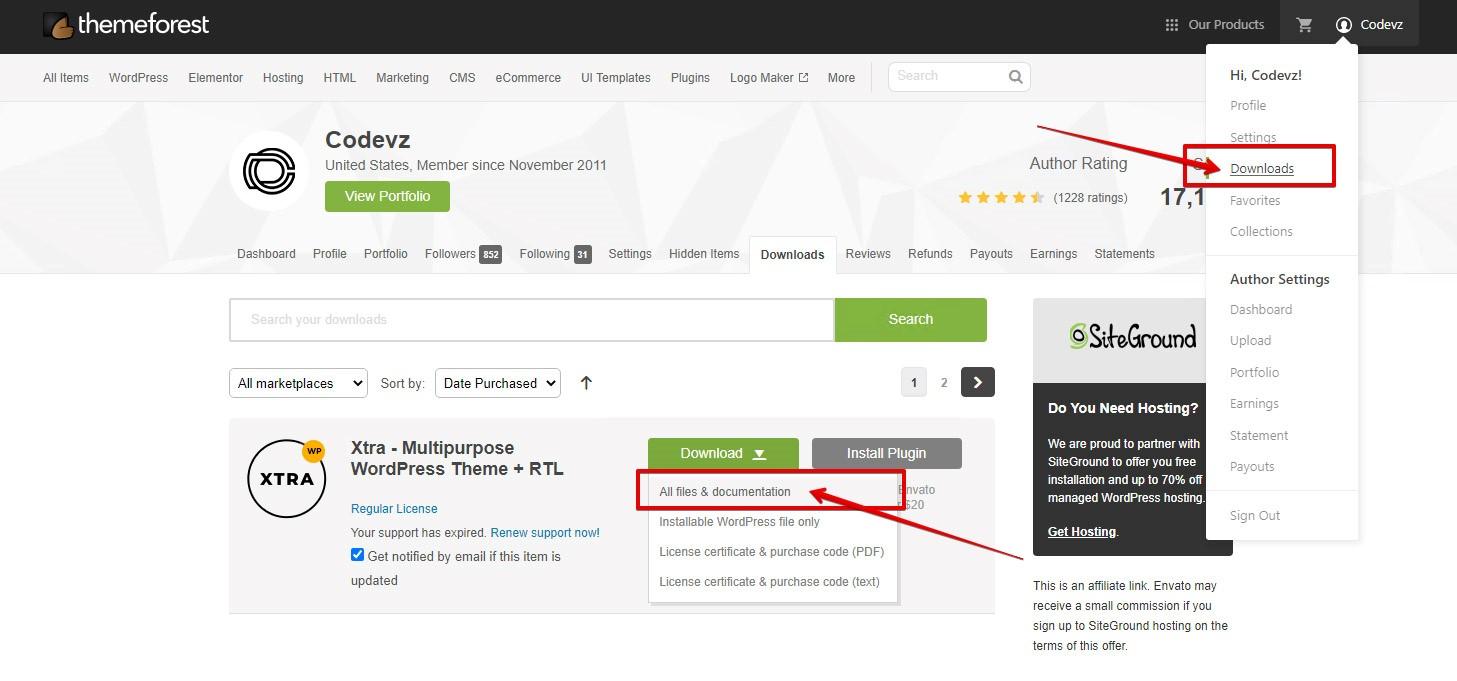Open Downloads in the user menu
This screenshot has height=681, width=1457.
coord(1261,169)
